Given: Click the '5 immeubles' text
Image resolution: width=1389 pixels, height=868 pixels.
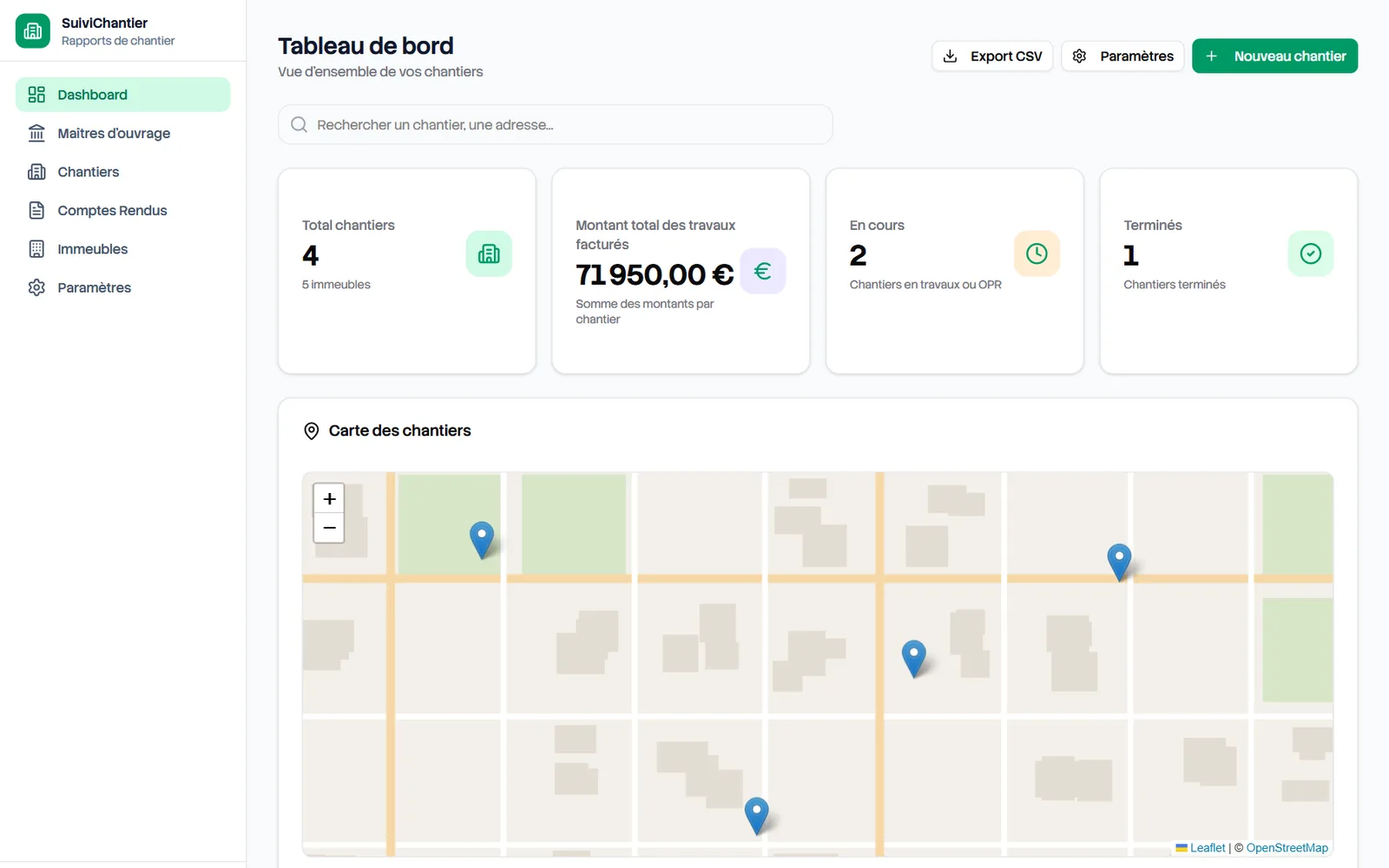Looking at the screenshot, I should click(x=336, y=285).
